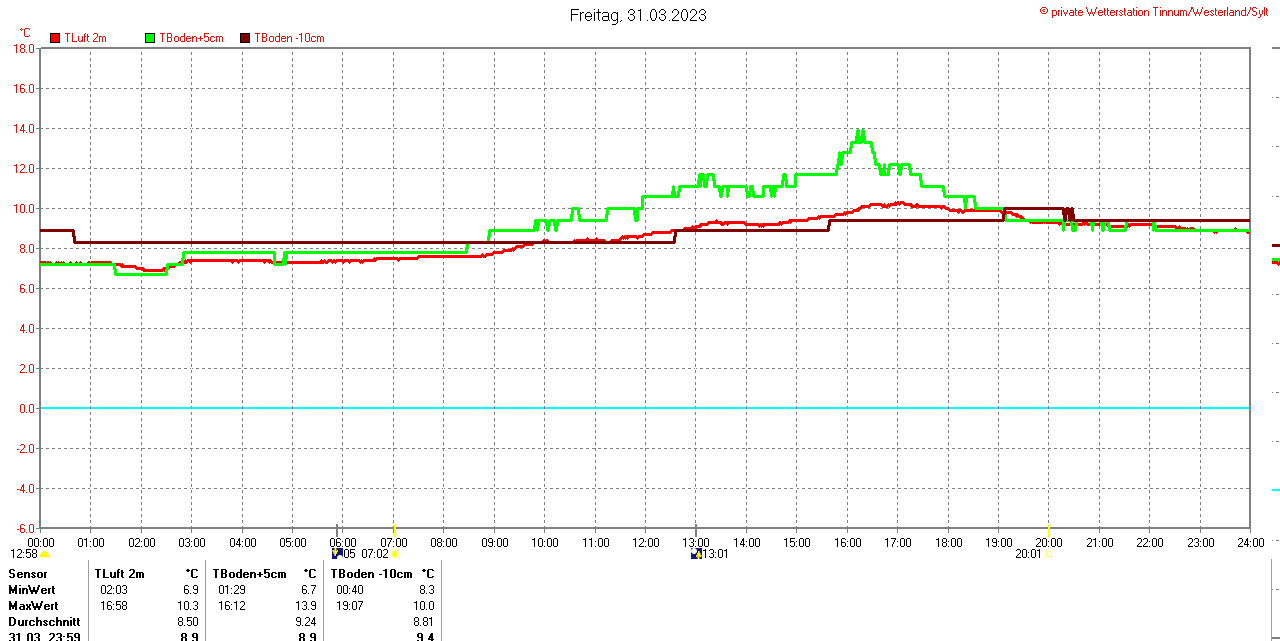Screen dimensions: 1280x641
Task: Click the chart title Freitag, 31.03.2023
Action: click(x=638, y=15)
